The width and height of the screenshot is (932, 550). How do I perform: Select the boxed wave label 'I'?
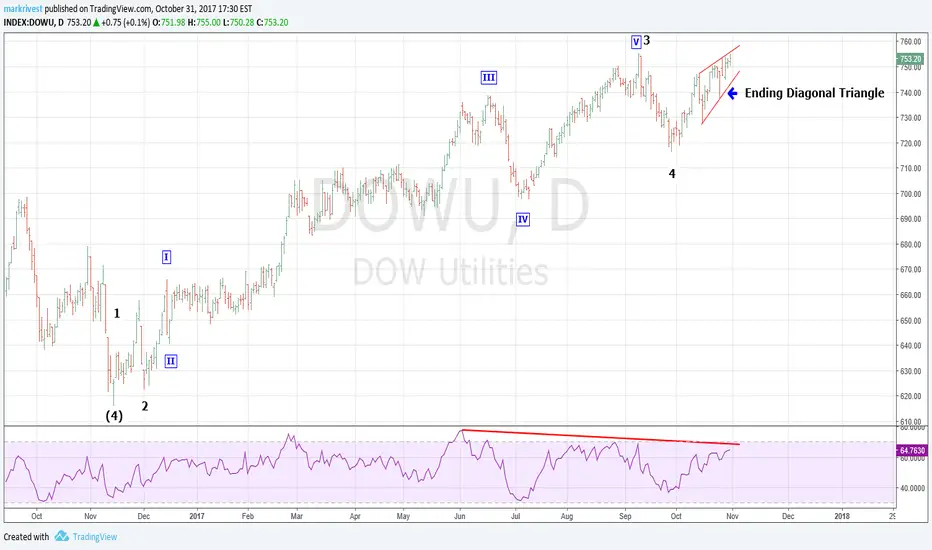point(166,257)
